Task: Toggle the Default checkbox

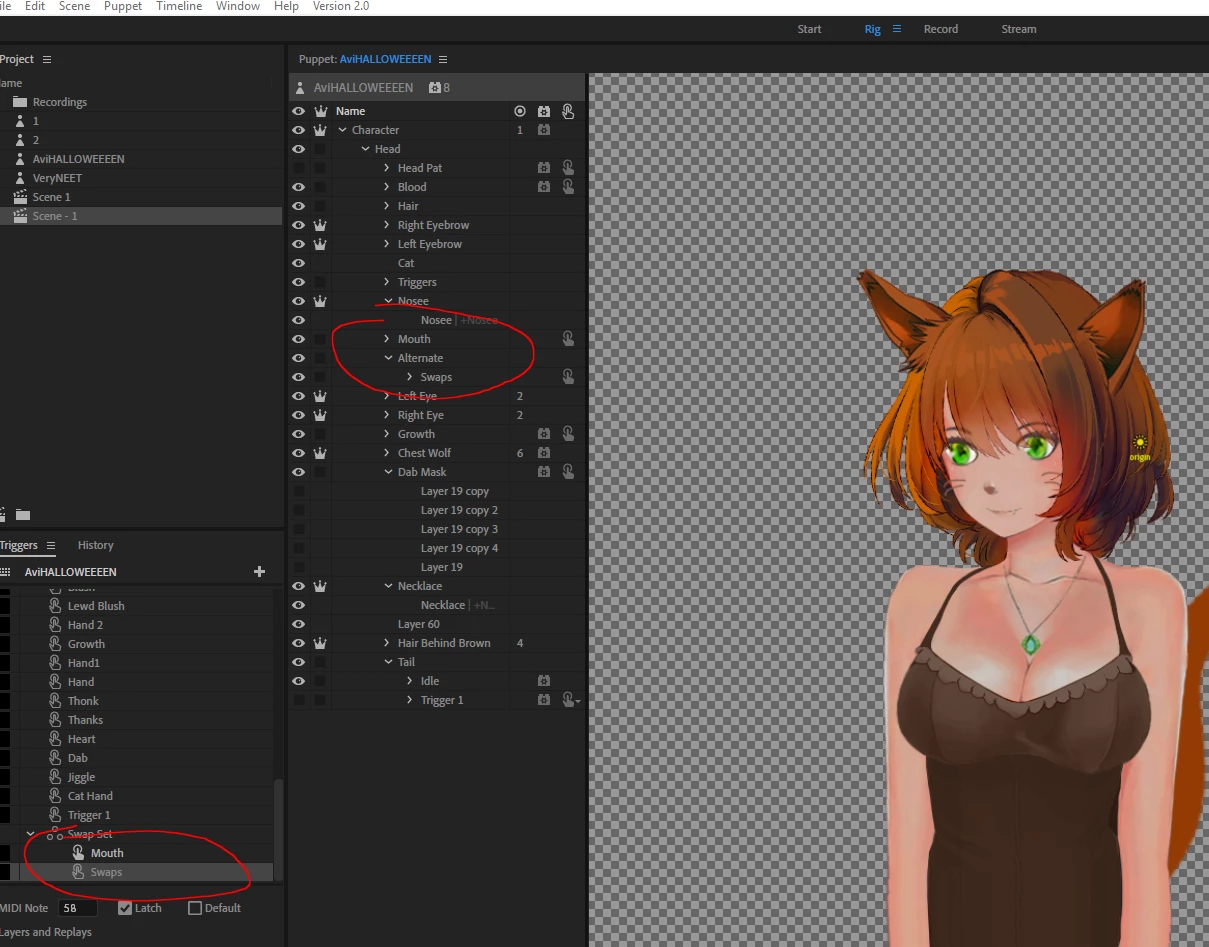Action: click(x=195, y=908)
